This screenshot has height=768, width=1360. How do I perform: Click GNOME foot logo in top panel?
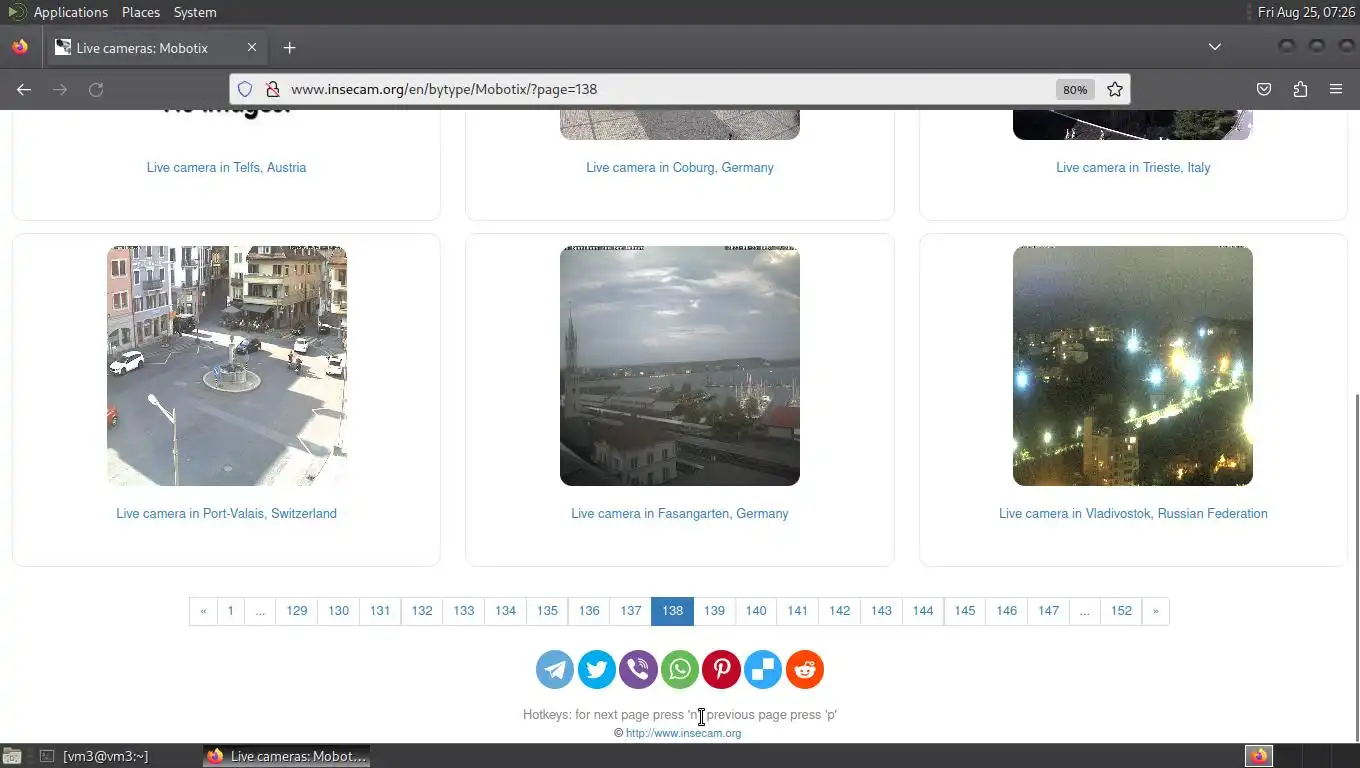click(x=16, y=12)
